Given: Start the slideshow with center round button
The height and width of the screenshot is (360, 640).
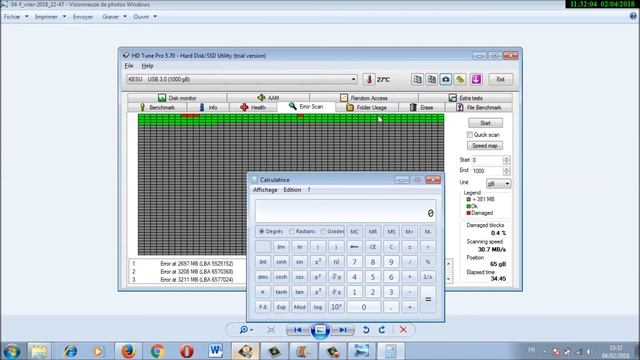Looking at the screenshot, I should (320, 330).
